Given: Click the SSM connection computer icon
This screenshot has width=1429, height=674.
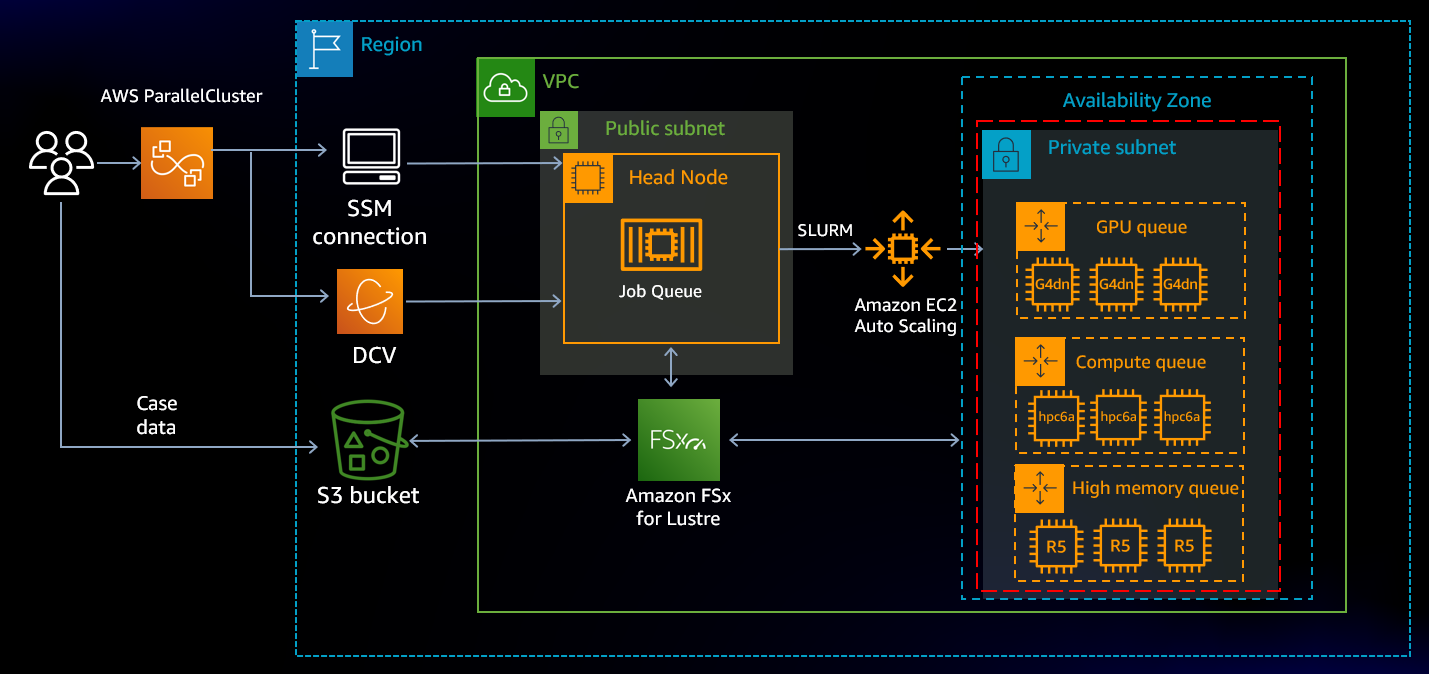Looking at the screenshot, I should (370, 157).
